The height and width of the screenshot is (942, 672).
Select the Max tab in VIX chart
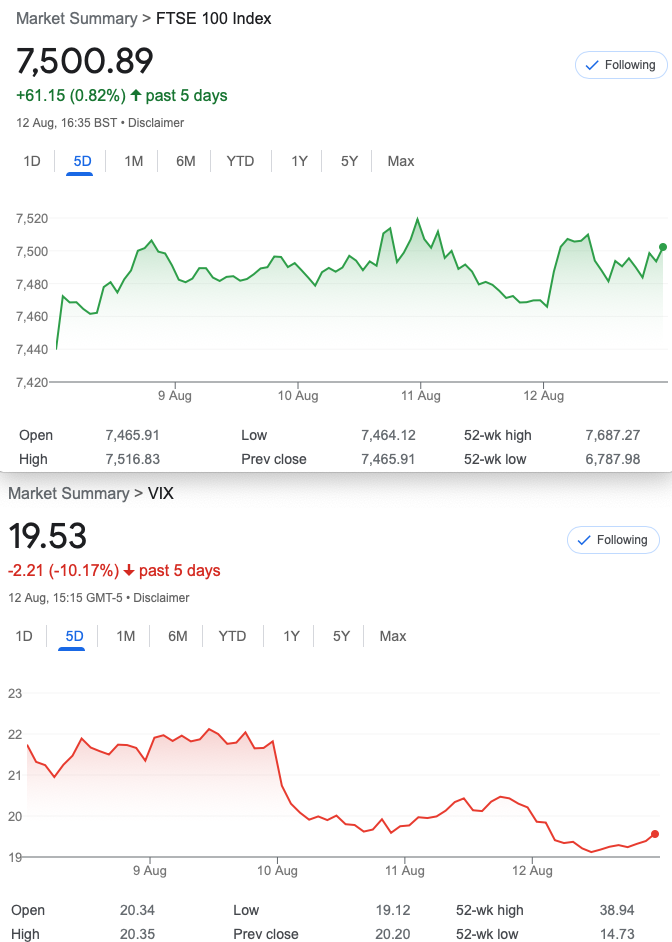[393, 636]
